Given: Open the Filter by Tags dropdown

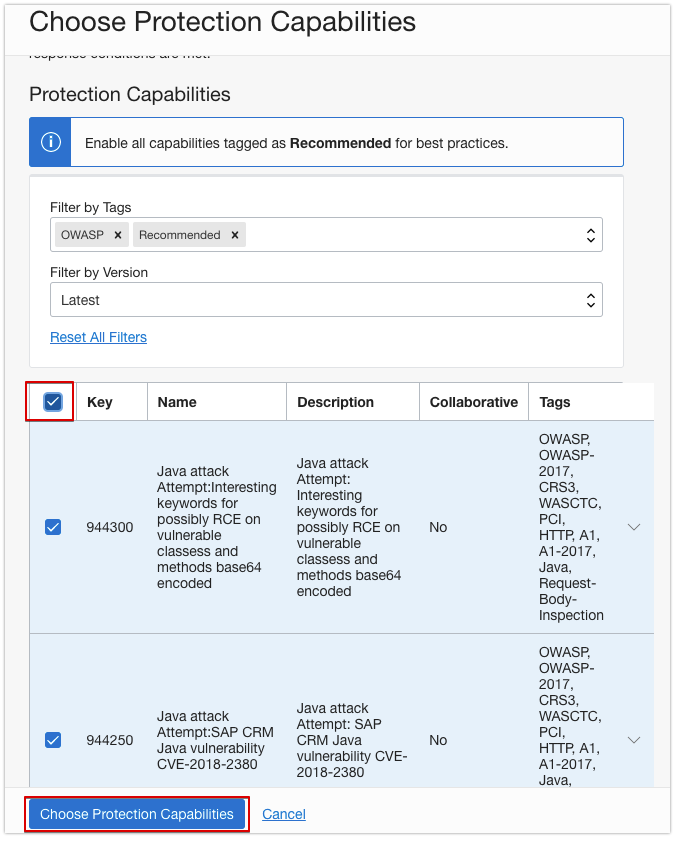Looking at the screenshot, I should click(x=400, y=234).
